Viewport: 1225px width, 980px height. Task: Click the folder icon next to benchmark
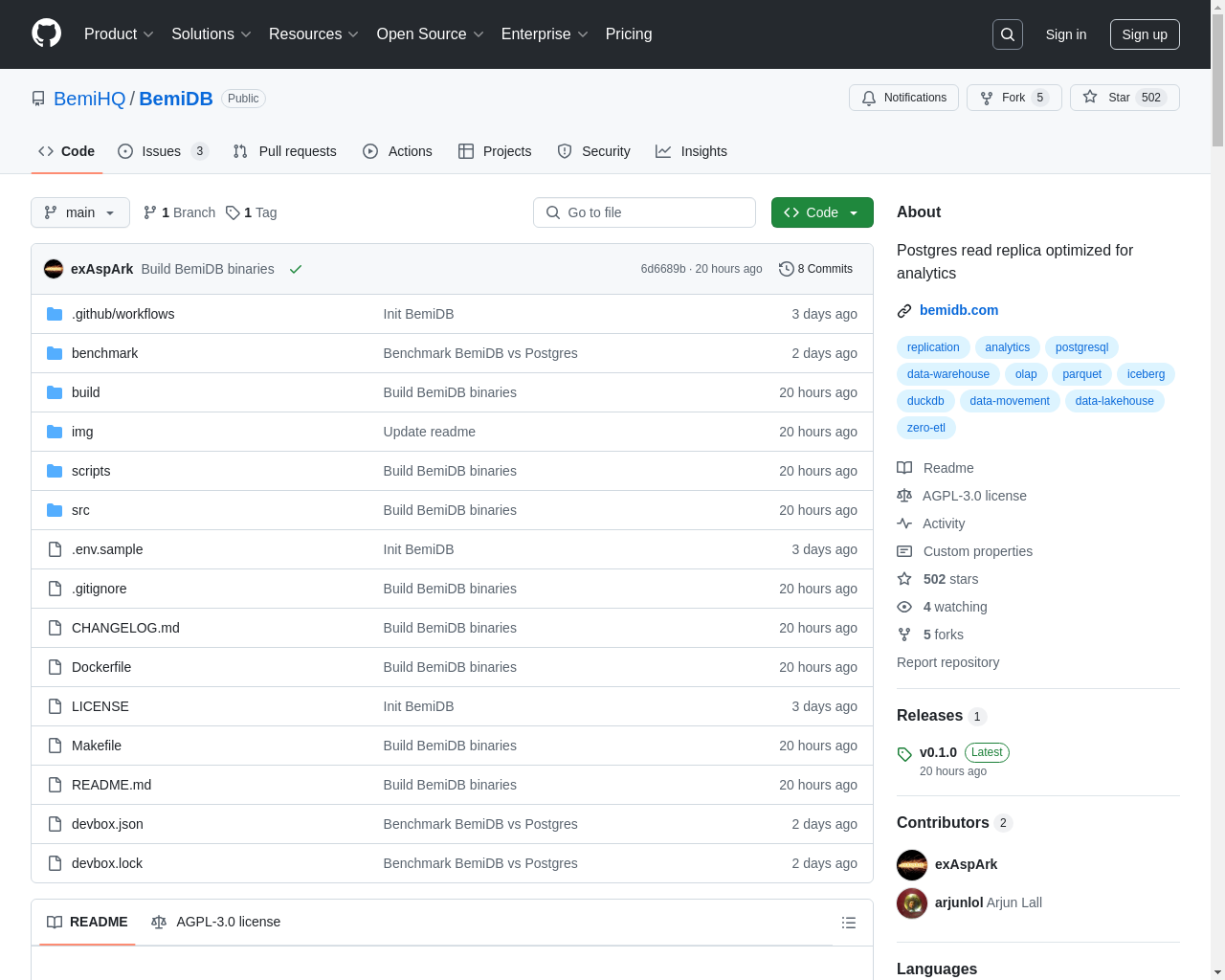pos(55,353)
